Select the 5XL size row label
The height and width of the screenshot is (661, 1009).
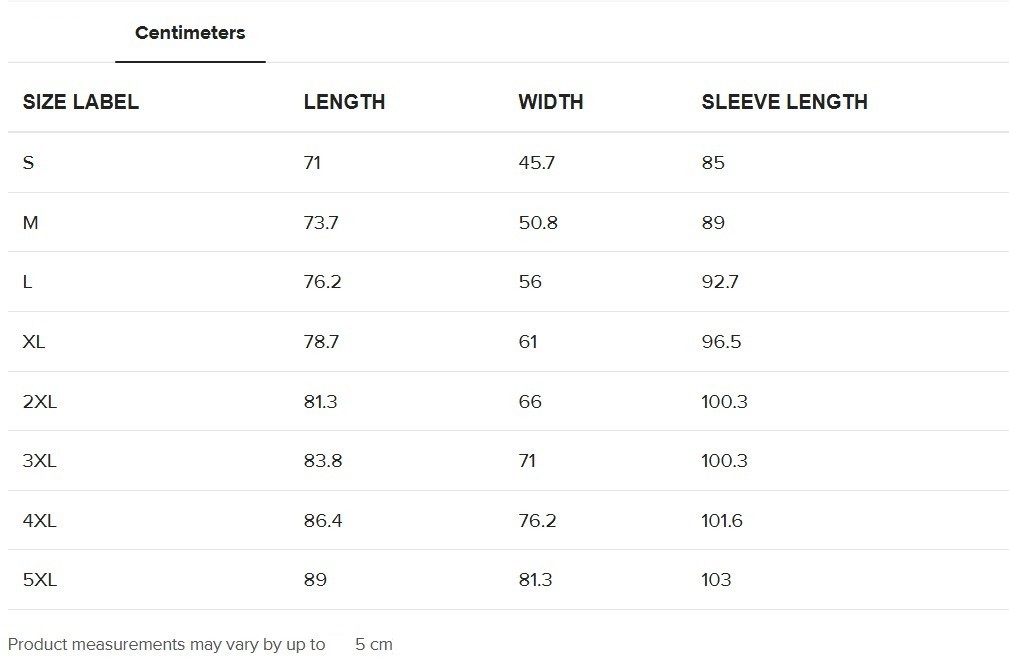click(x=39, y=580)
